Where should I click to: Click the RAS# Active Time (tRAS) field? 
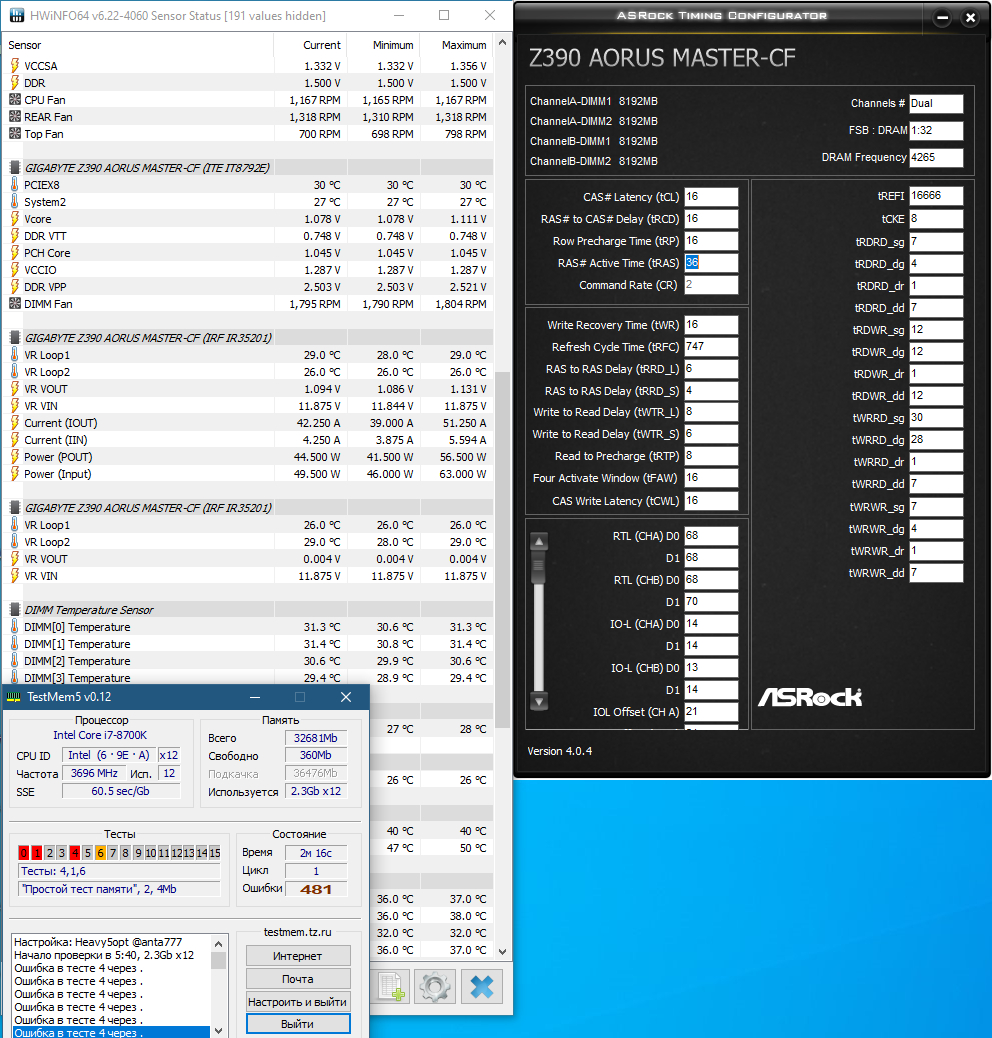coord(711,263)
